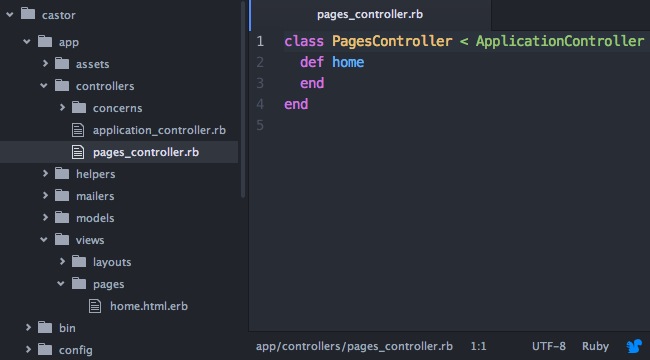Image resolution: width=650 pixels, height=360 pixels.
Task: Click the mailers folder icon
Action: (x=62, y=195)
